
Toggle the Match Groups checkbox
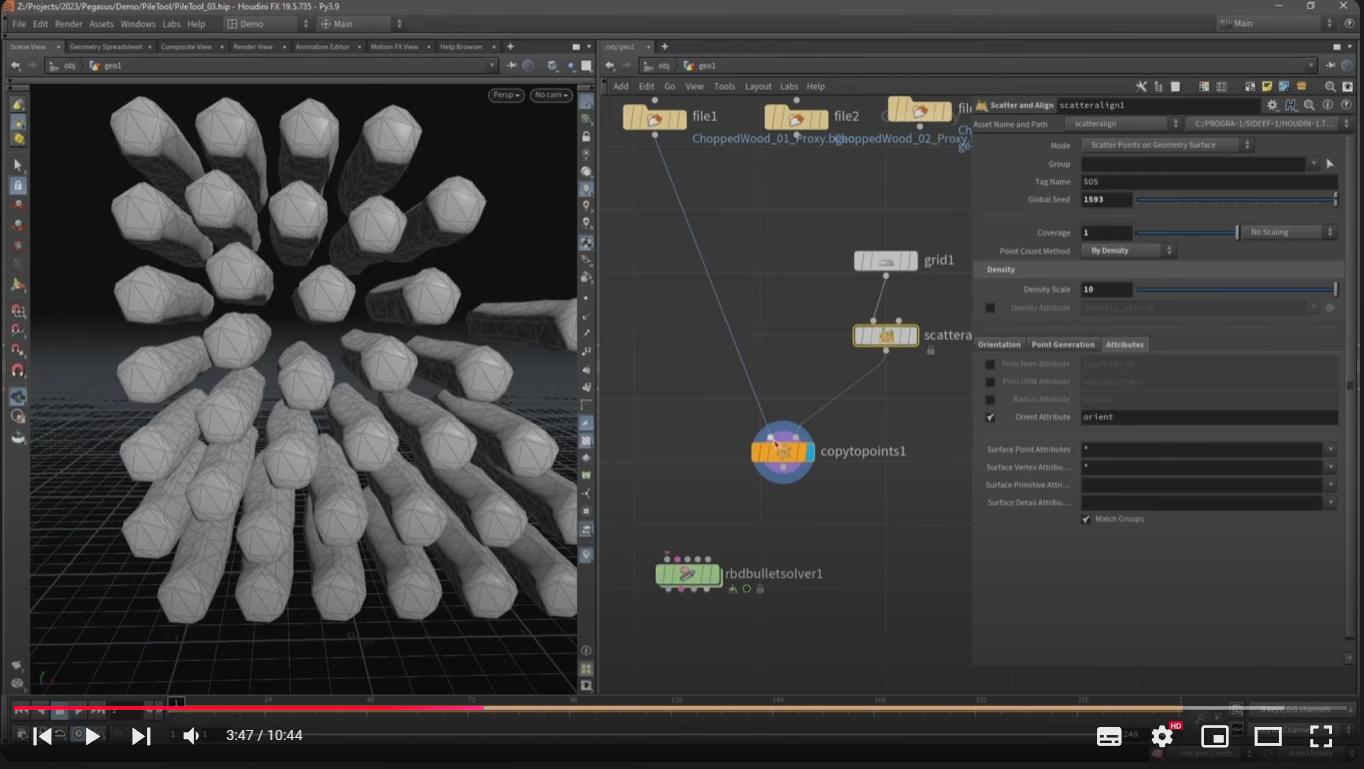(x=1086, y=519)
